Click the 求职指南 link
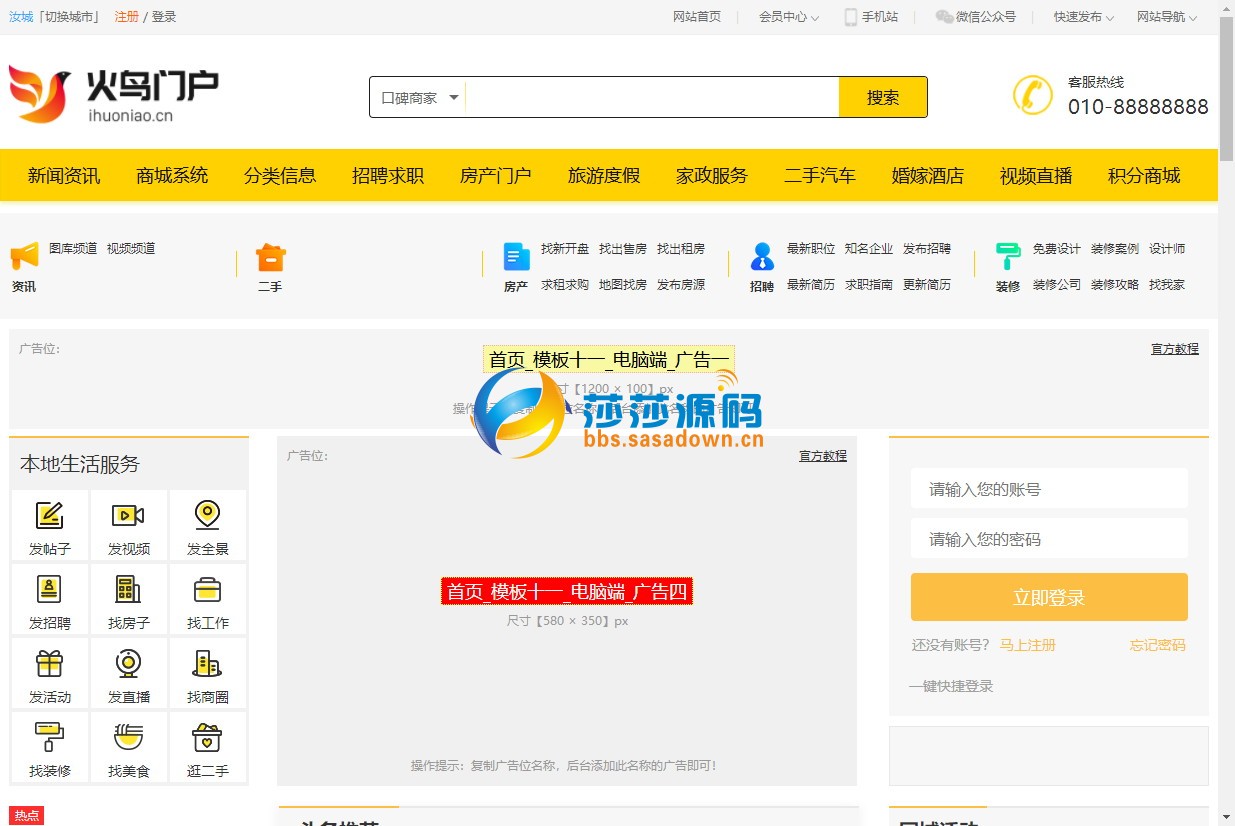This screenshot has height=826, width=1235. click(869, 285)
